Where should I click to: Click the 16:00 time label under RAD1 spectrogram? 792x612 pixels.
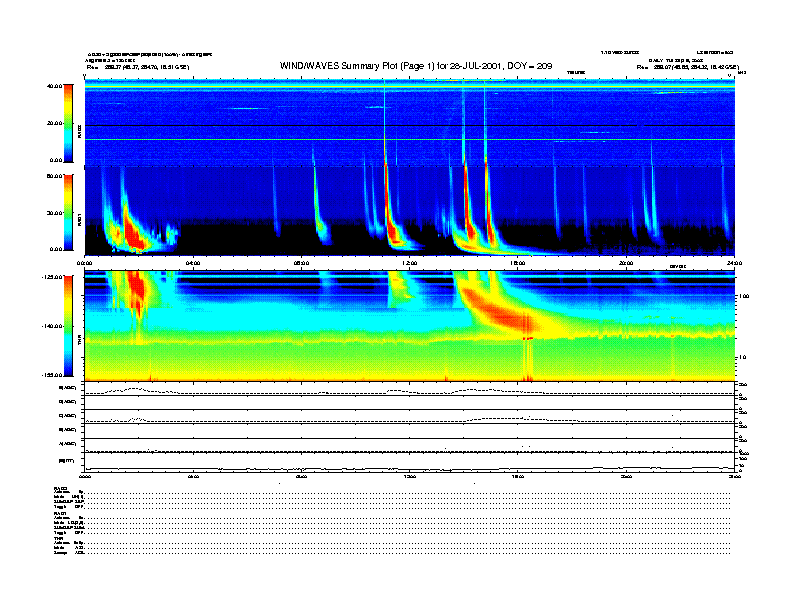[x=518, y=263]
